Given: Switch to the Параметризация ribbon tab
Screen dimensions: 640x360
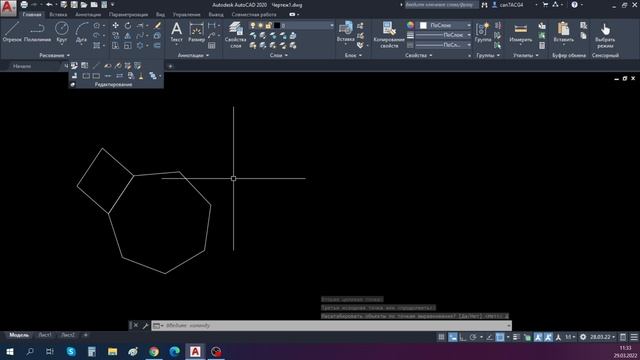Looking at the screenshot, I should point(129,14).
